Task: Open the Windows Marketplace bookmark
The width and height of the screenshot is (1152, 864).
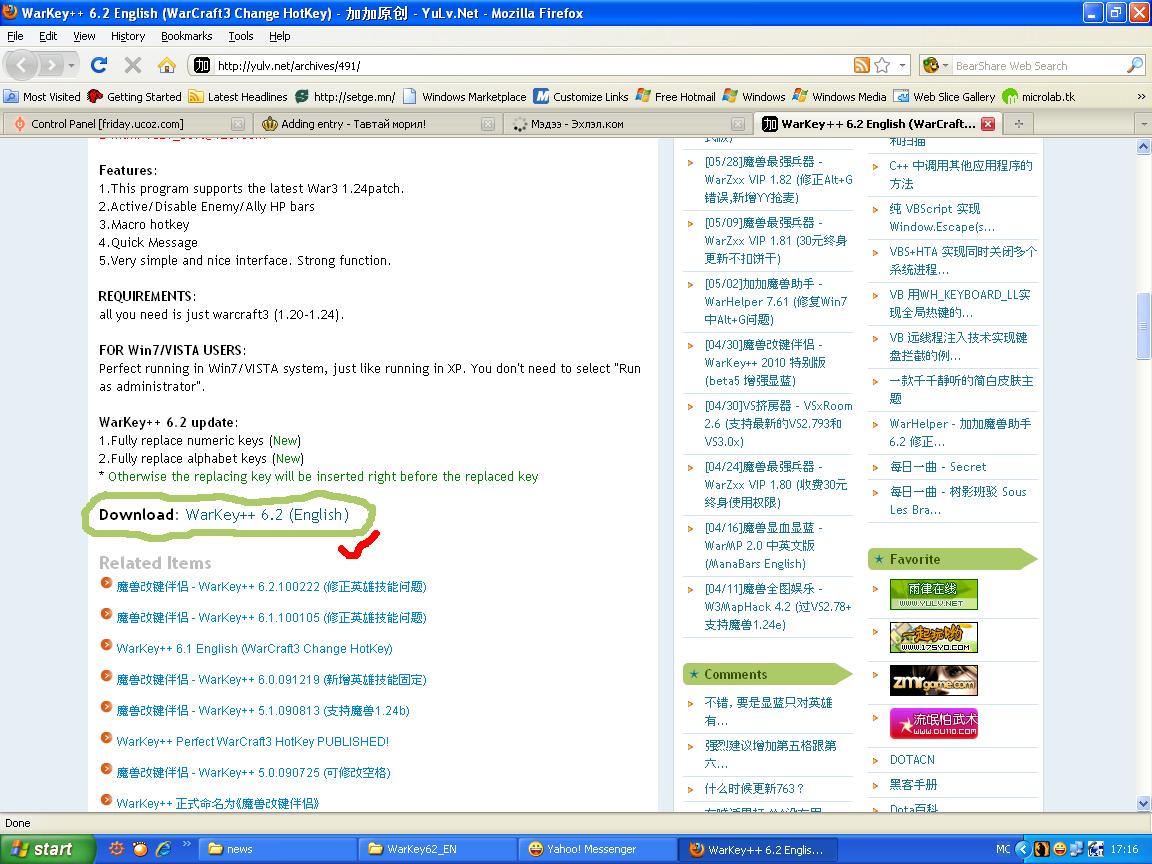Action: pos(464,96)
